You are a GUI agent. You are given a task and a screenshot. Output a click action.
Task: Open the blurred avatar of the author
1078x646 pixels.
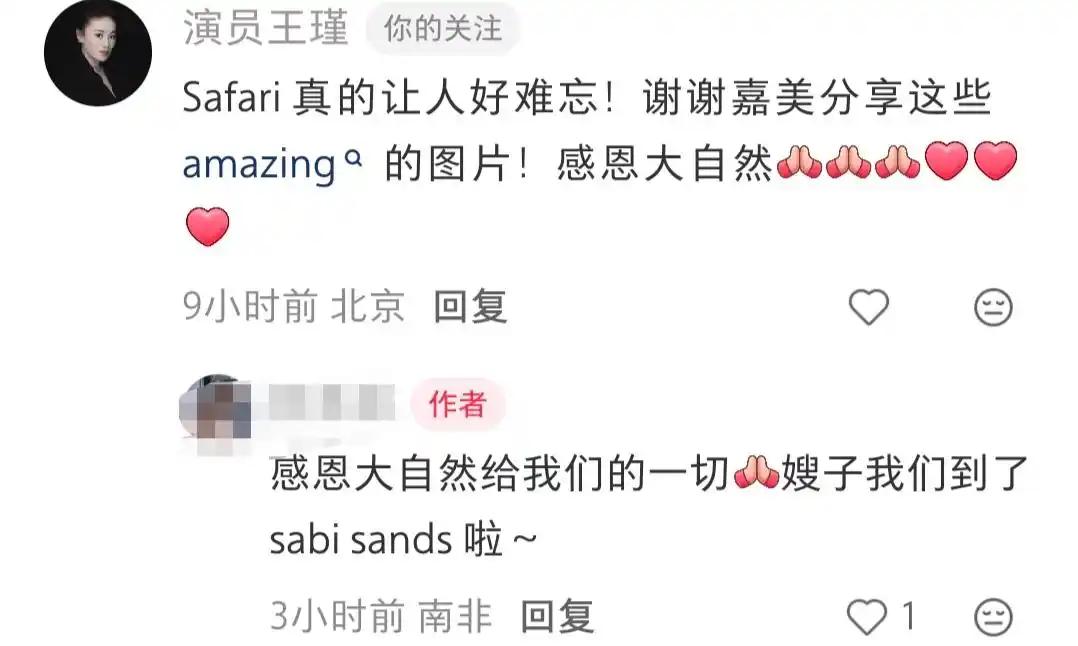(216, 410)
